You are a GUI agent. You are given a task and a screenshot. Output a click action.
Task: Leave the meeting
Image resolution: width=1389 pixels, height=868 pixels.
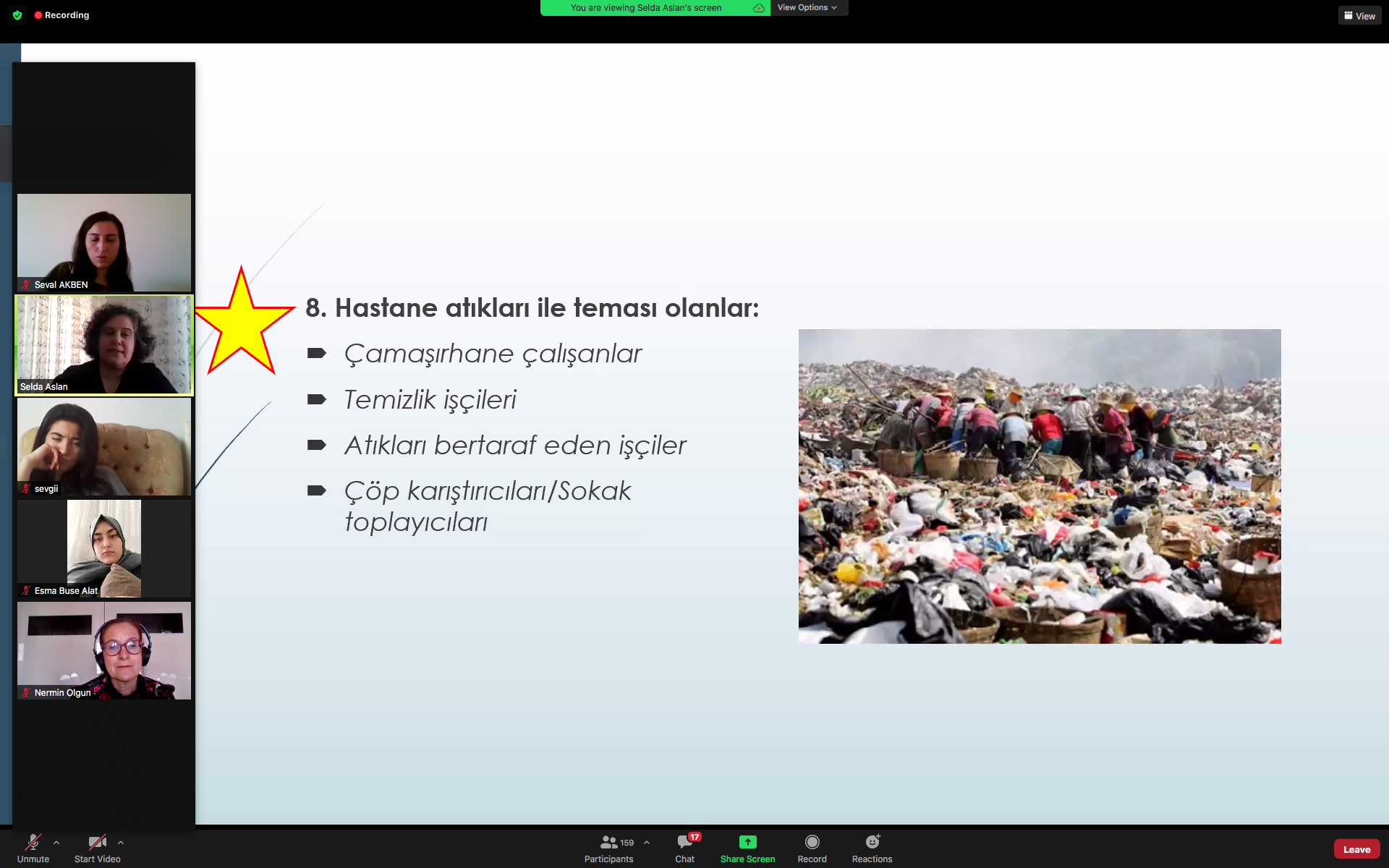click(x=1356, y=849)
